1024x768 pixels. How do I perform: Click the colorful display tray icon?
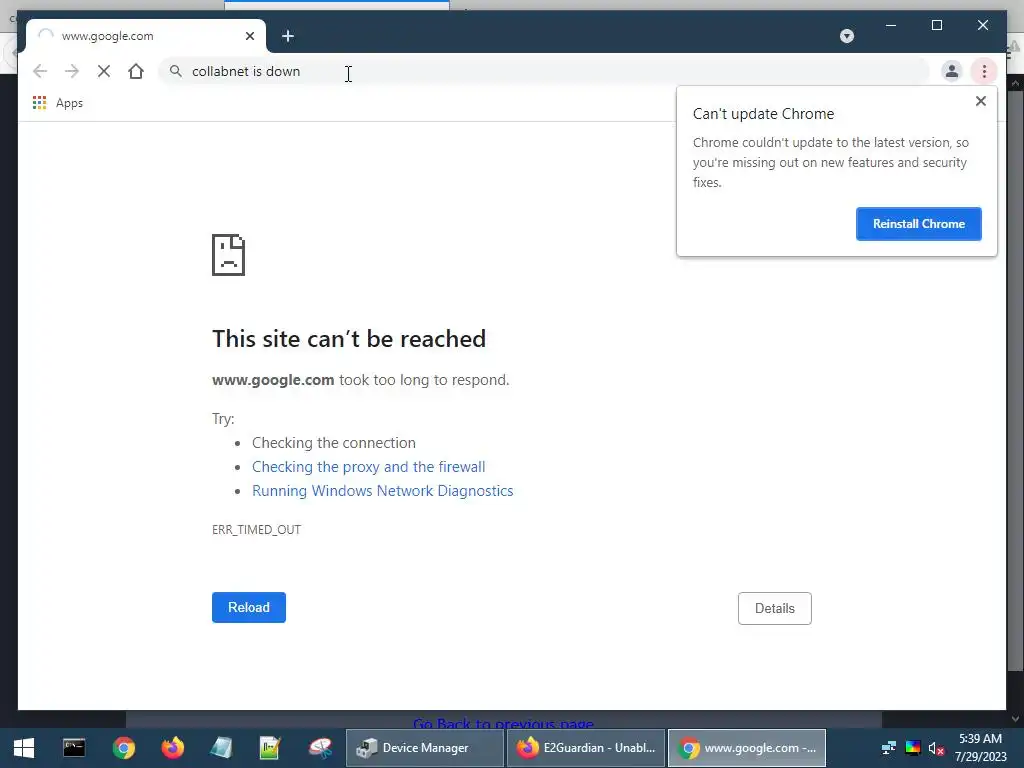913,748
